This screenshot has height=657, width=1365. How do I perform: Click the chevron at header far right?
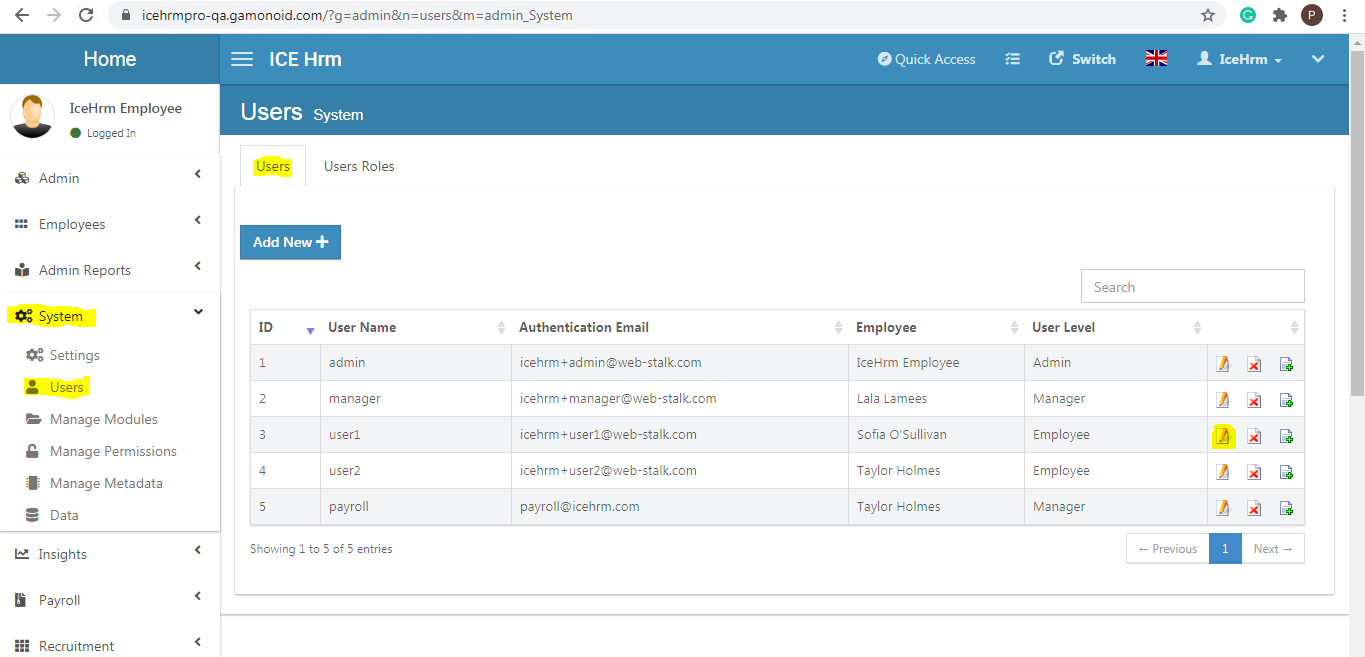pyautogui.click(x=1318, y=59)
